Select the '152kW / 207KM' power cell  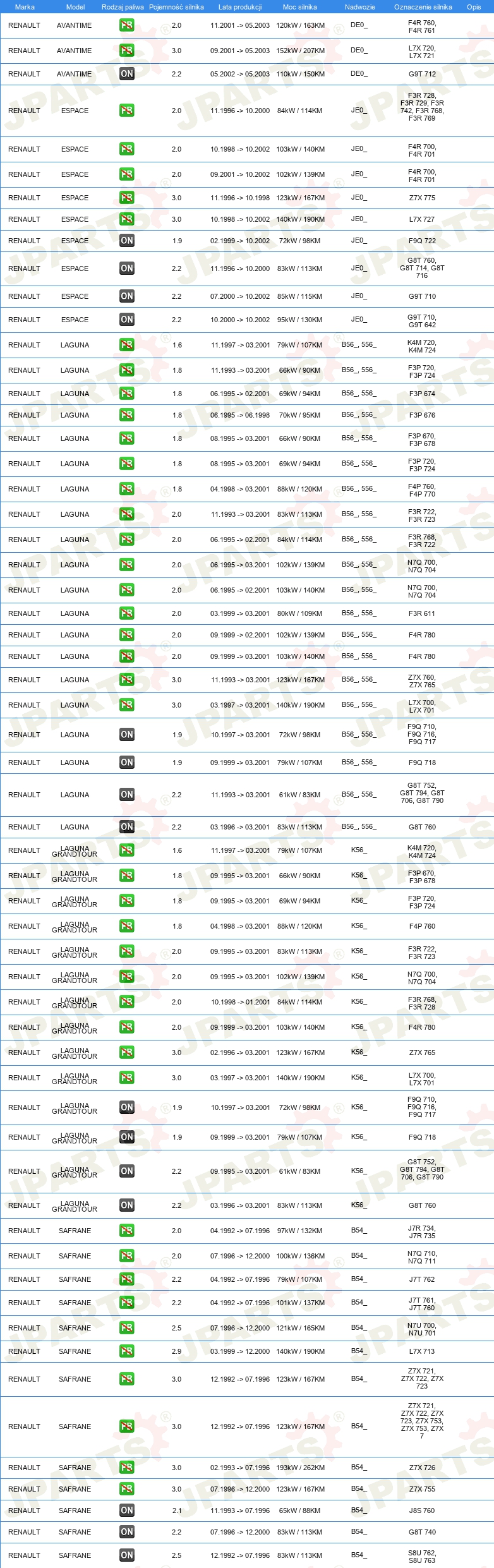301,51
